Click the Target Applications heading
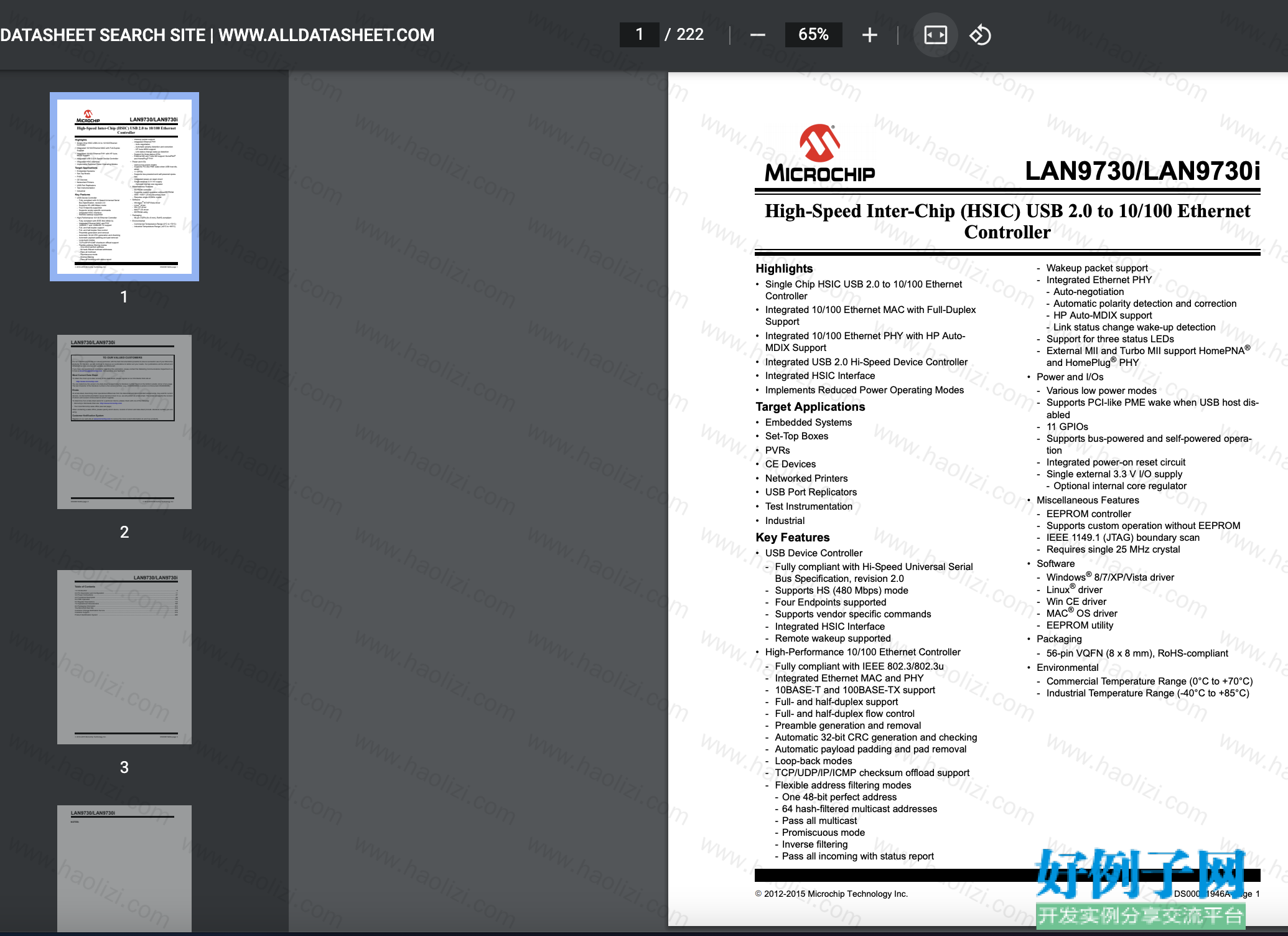 810,406
